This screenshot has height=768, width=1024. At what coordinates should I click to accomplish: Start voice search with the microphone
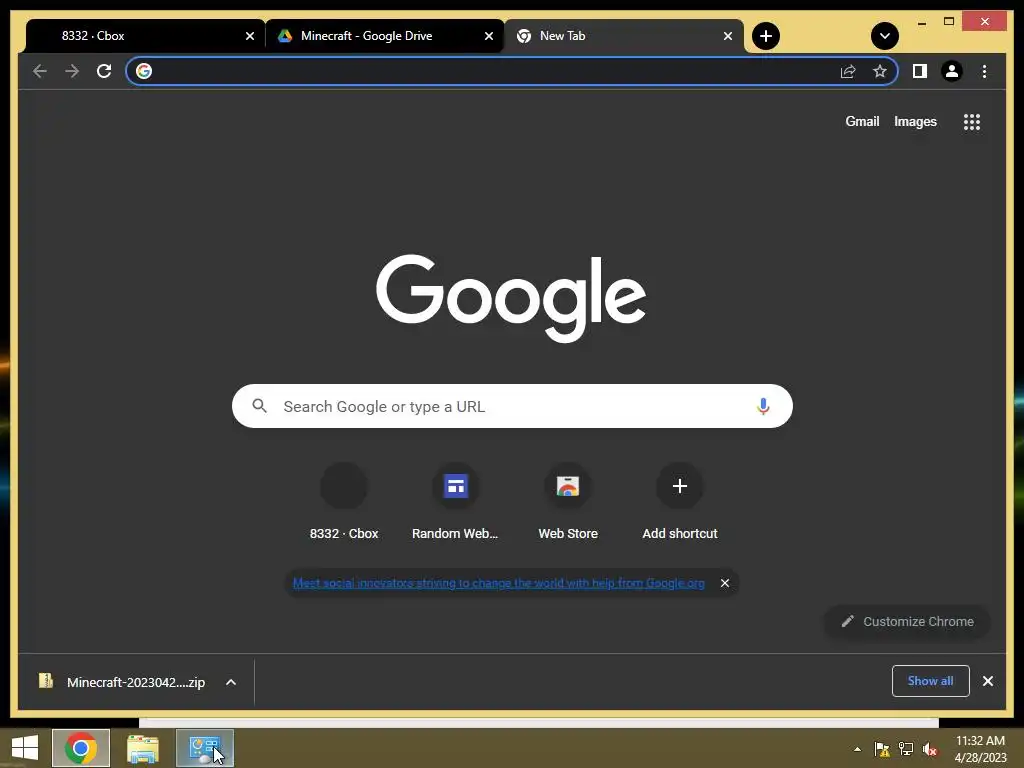click(763, 406)
